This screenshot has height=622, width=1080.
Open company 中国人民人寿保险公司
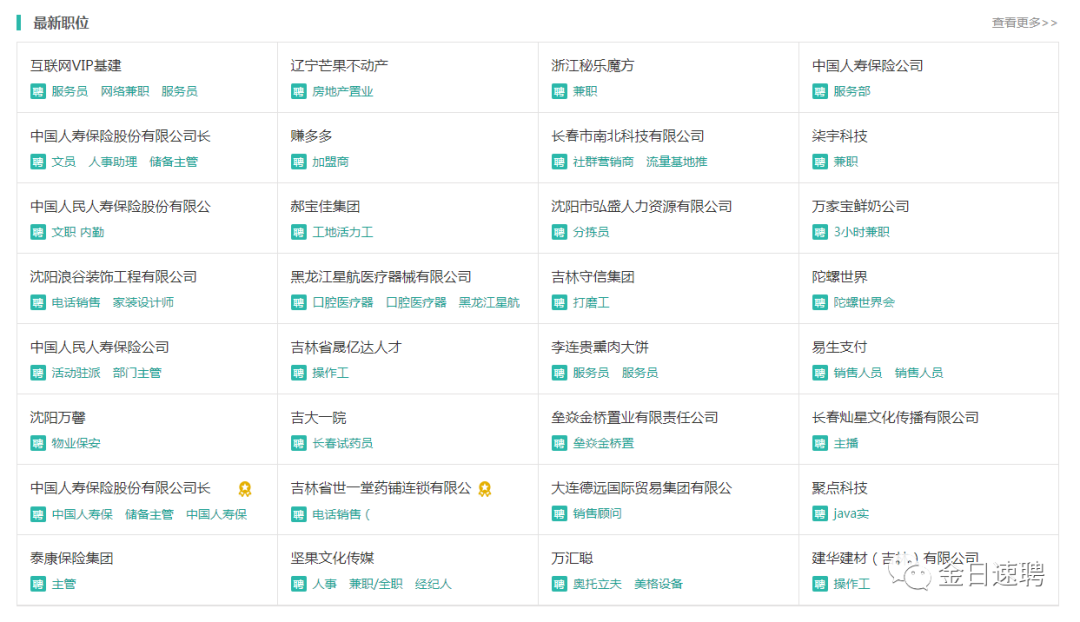(99, 347)
